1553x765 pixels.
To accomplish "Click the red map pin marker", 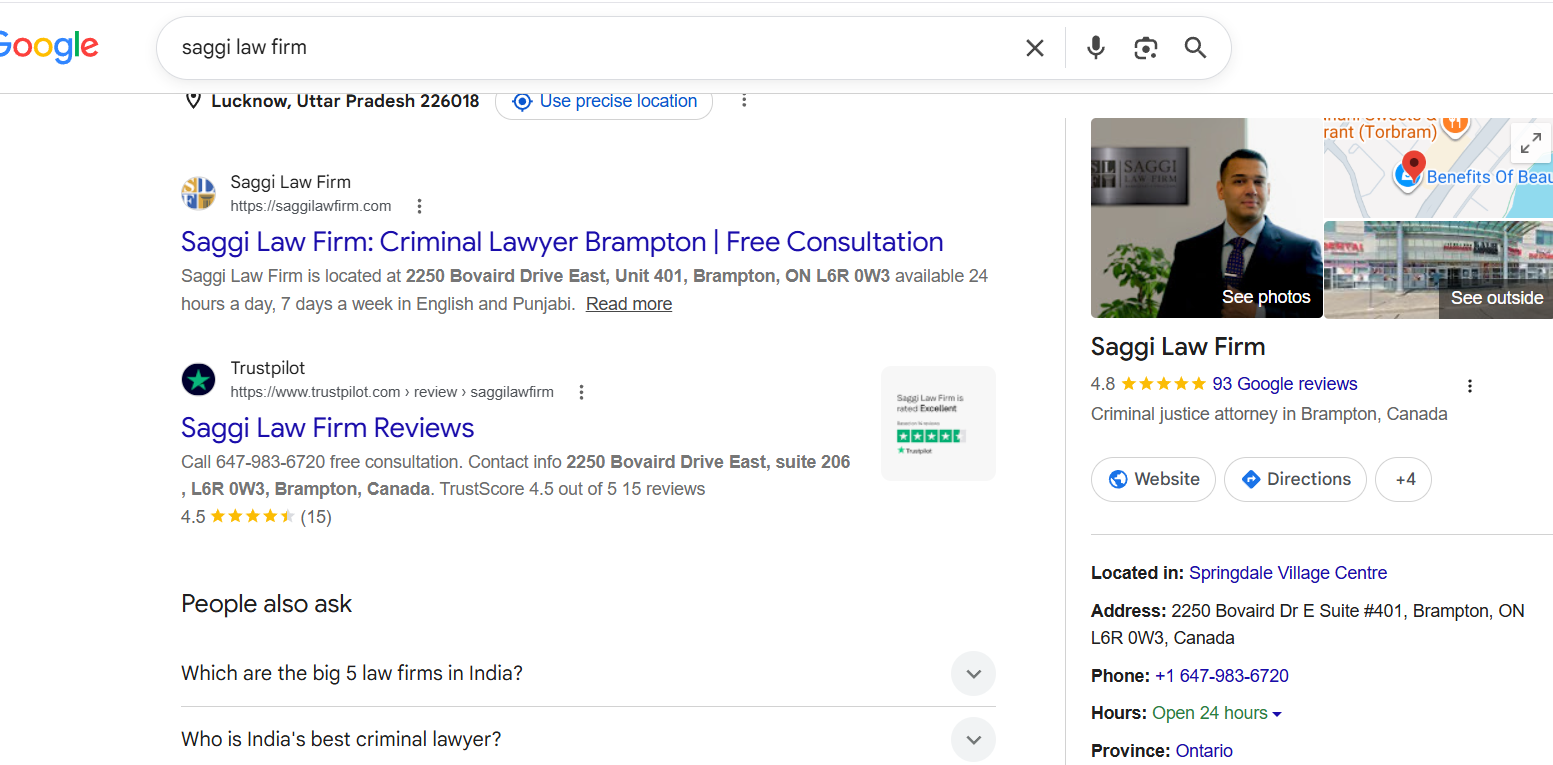I will (x=1413, y=166).
